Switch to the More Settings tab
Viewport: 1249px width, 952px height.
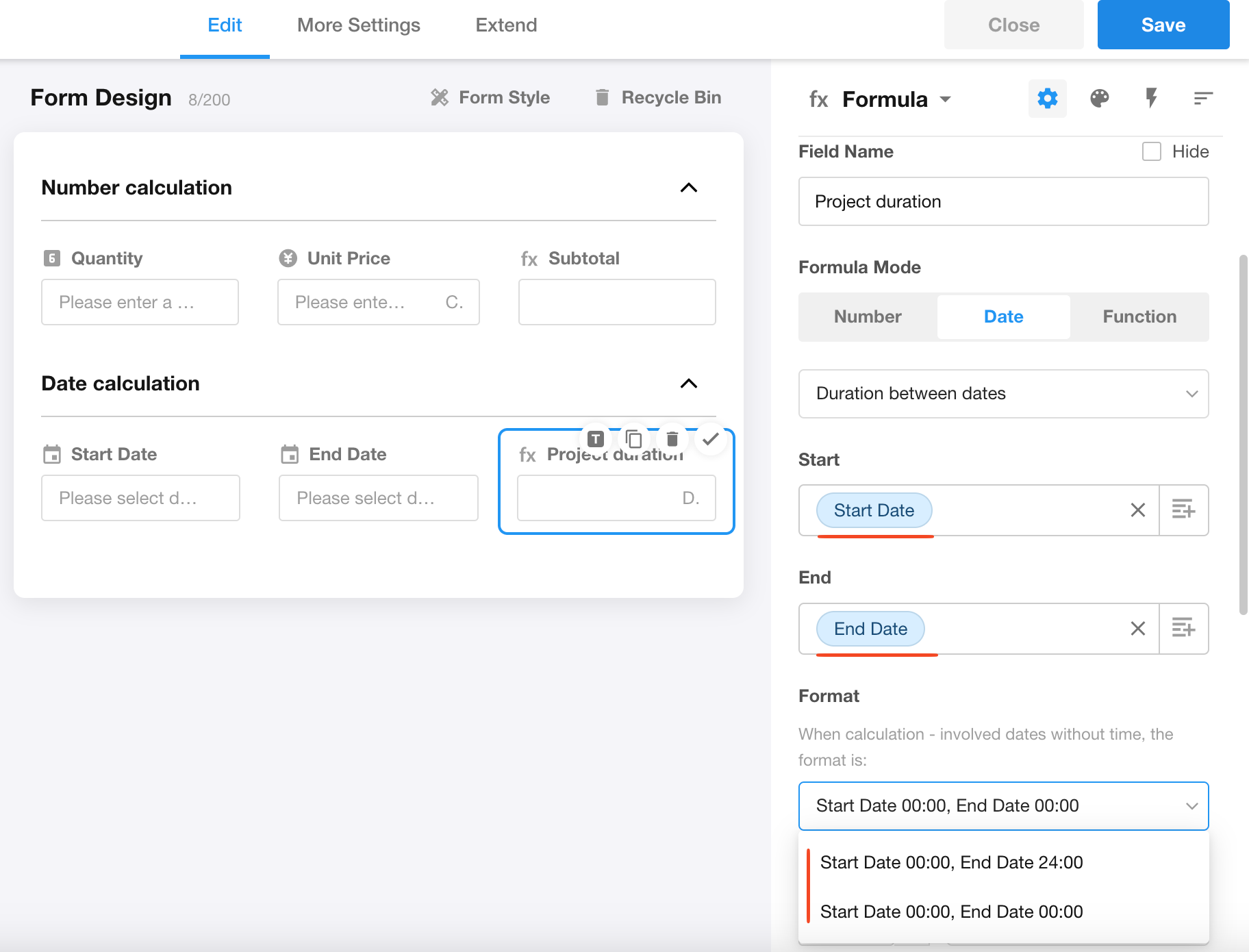[x=359, y=25]
